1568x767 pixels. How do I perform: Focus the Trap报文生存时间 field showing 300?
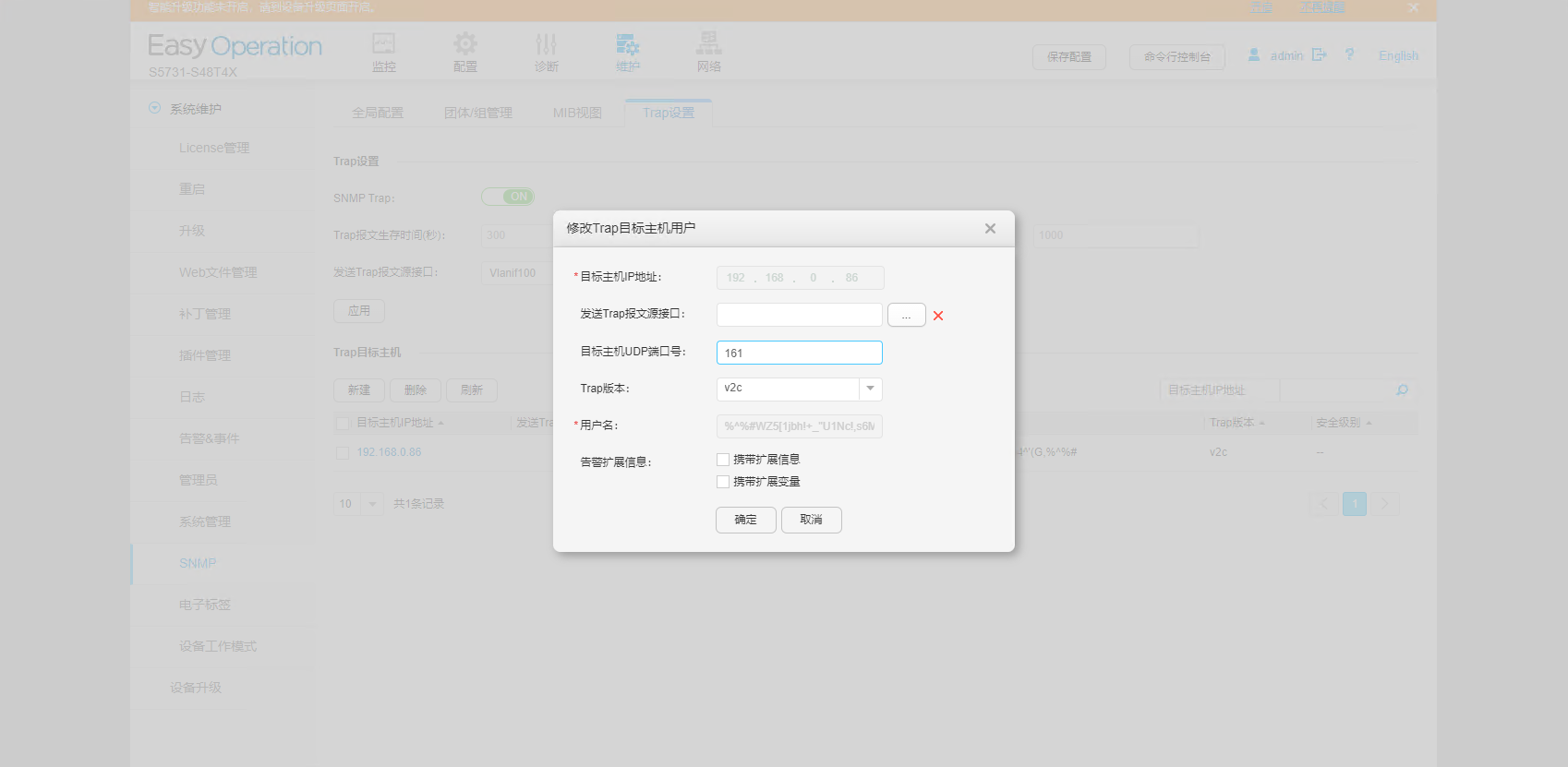[x=517, y=235]
